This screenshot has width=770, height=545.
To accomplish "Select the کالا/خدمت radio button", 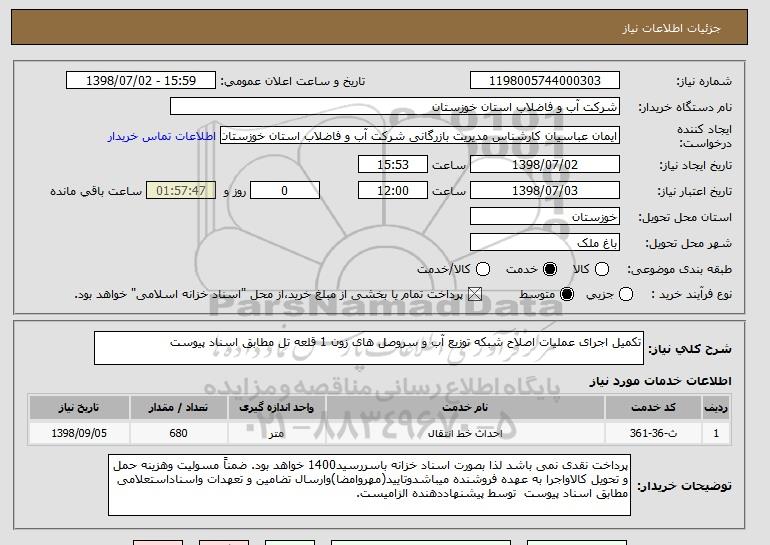I will coord(483,269).
